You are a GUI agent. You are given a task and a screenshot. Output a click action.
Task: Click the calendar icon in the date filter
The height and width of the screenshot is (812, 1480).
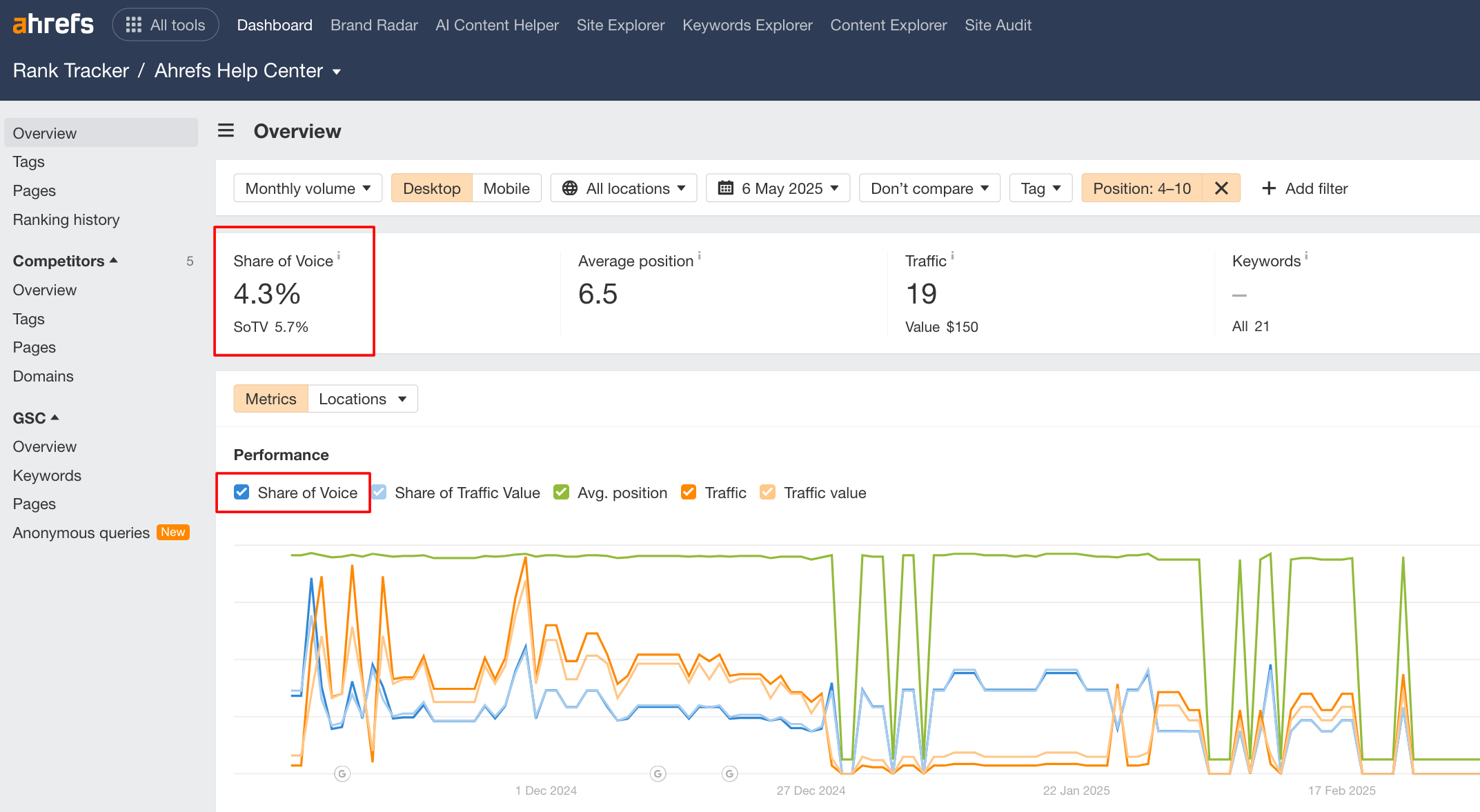click(725, 188)
